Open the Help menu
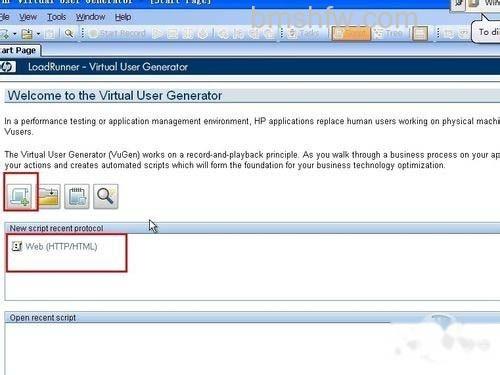Screen dimensions: 500x375 pyautogui.click(x=123, y=17)
